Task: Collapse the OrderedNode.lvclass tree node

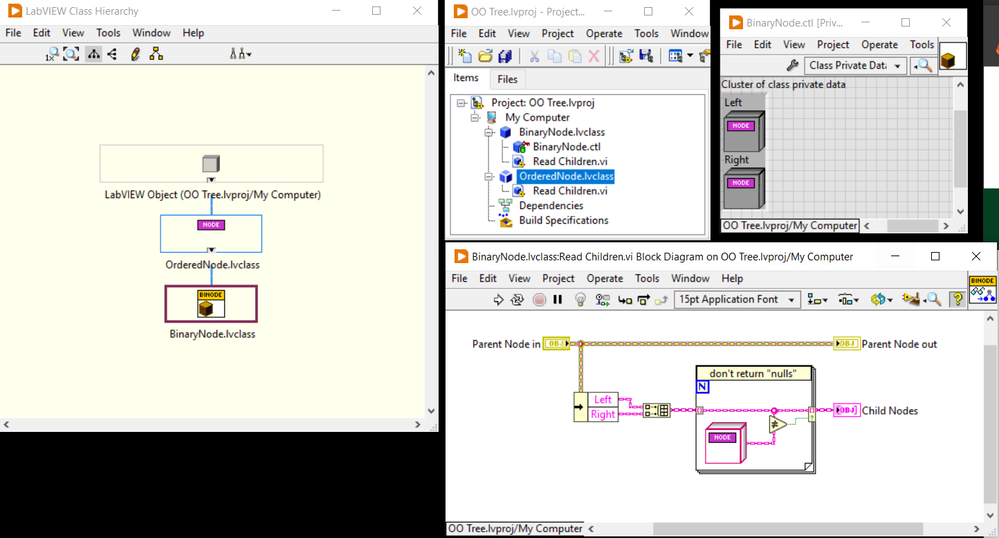Action: [489, 177]
